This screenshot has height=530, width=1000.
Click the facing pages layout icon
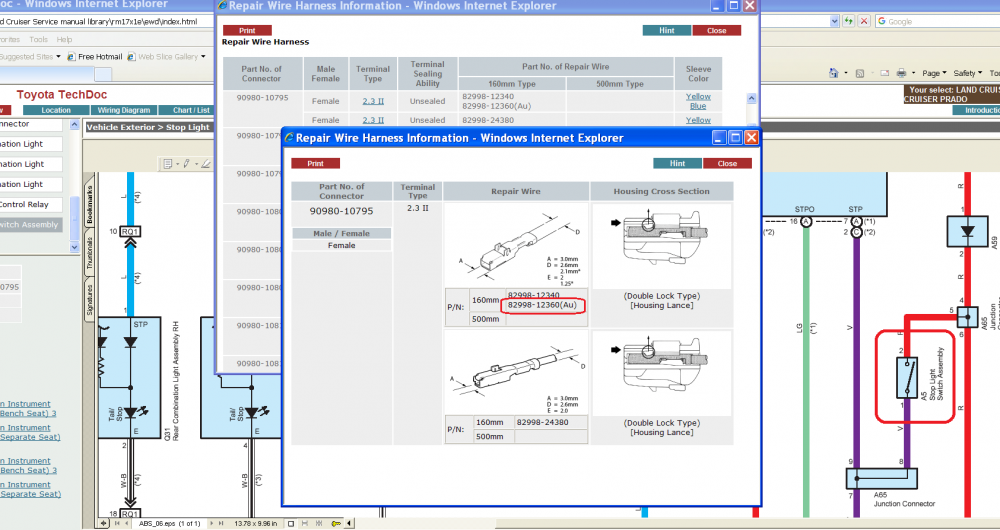click(318, 524)
